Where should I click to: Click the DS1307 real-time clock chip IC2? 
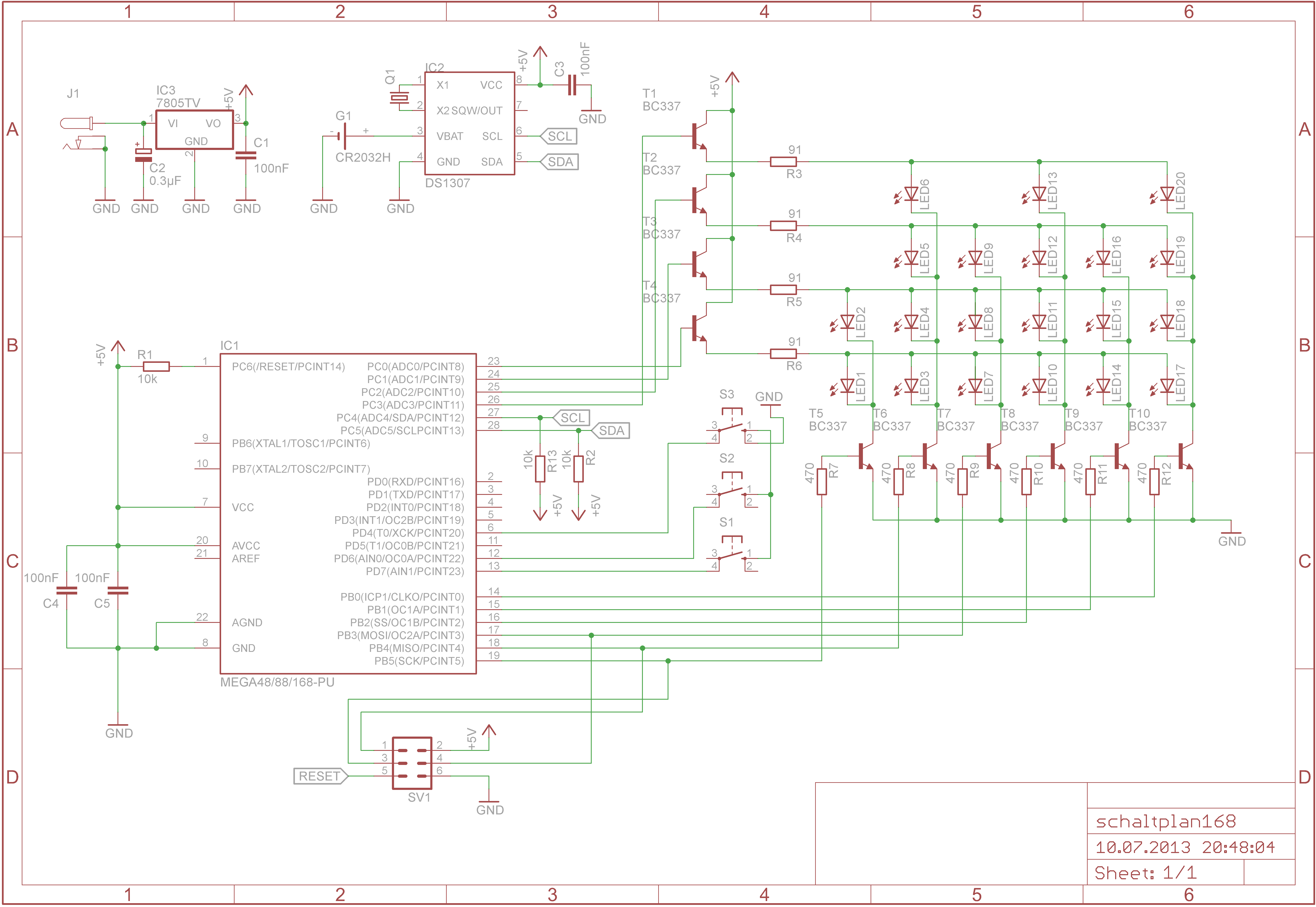coord(470,123)
